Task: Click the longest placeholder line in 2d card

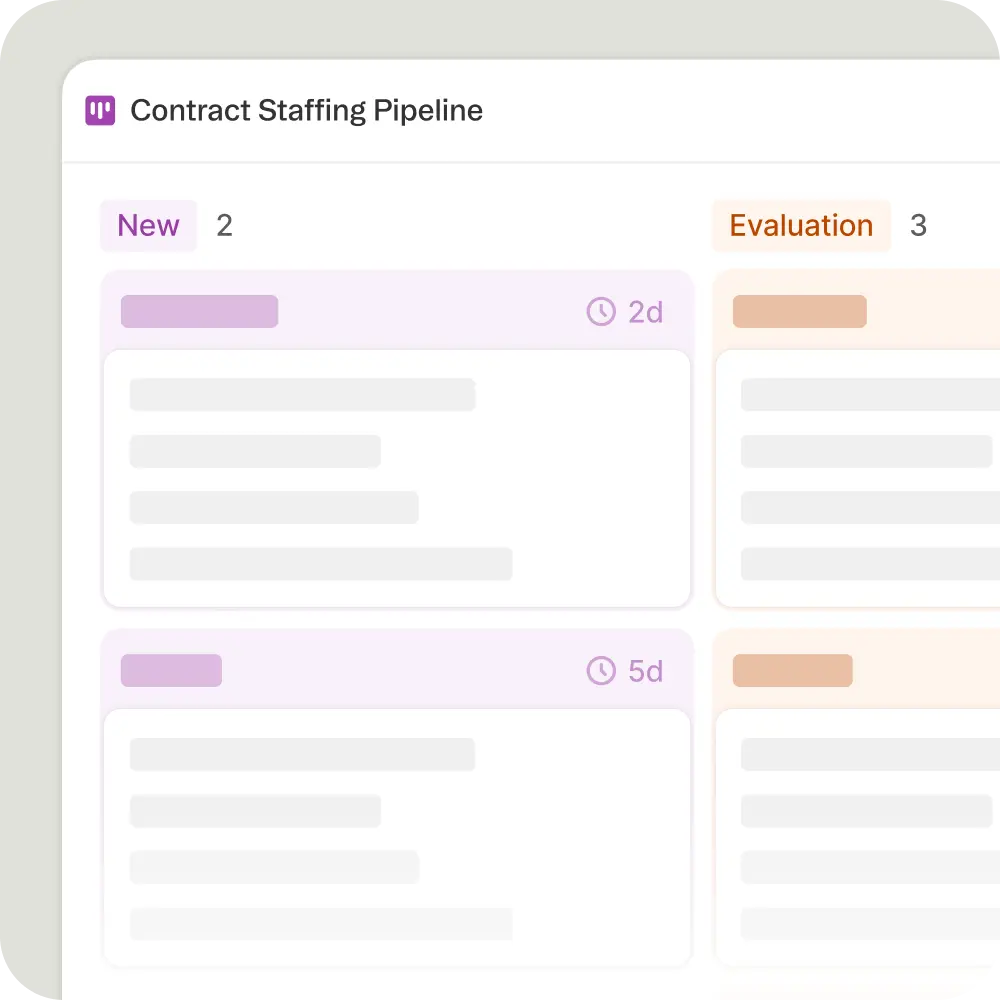Action: (321, 564)
